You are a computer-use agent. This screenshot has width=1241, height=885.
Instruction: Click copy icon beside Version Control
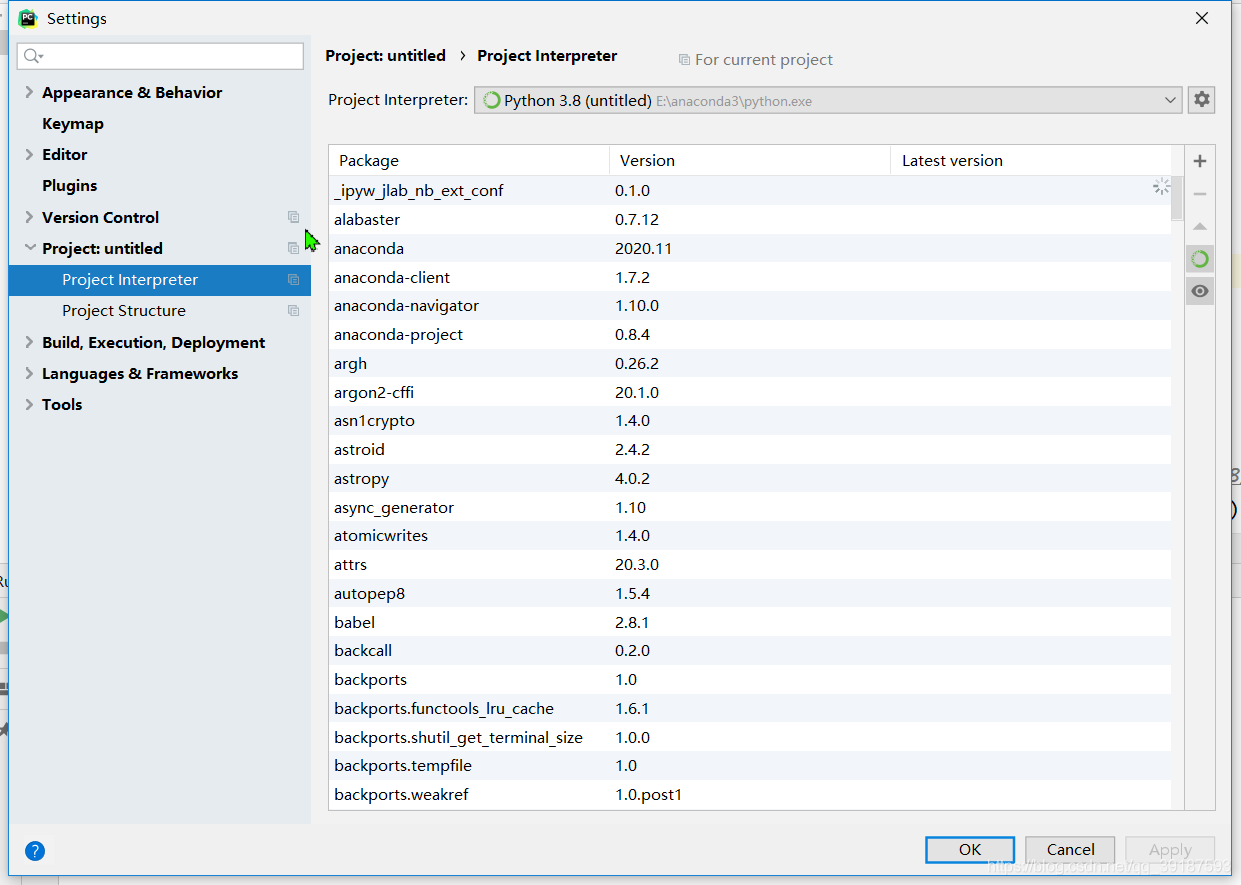[x=293, y=217]
